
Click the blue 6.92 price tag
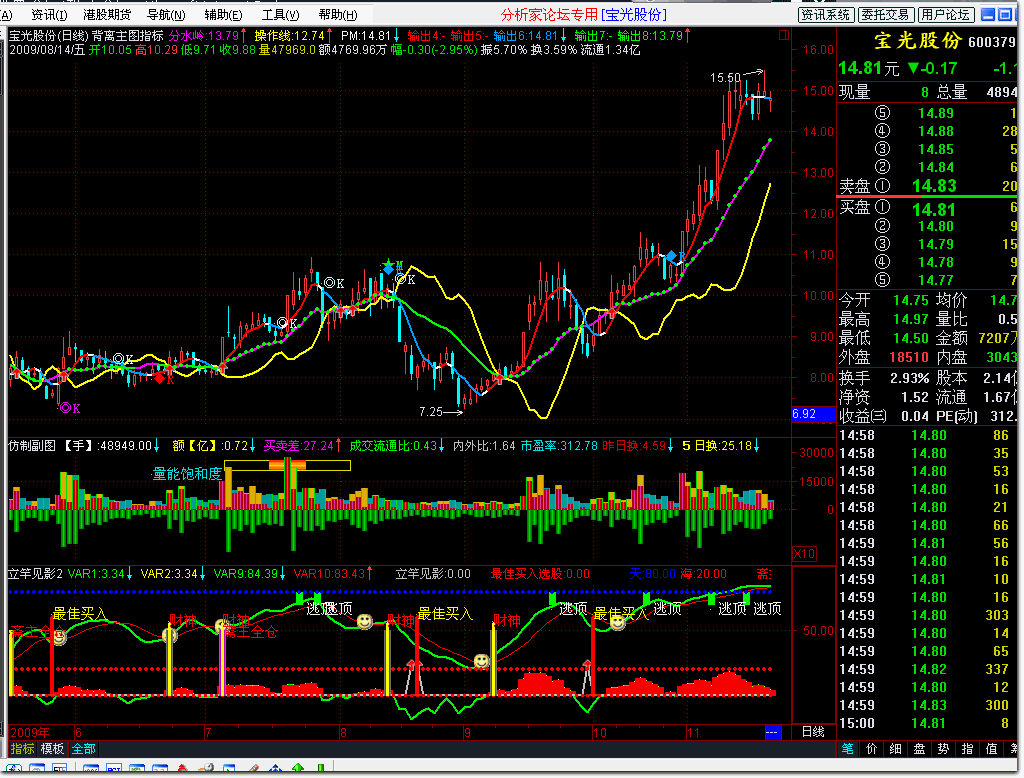tap(814, 414)
